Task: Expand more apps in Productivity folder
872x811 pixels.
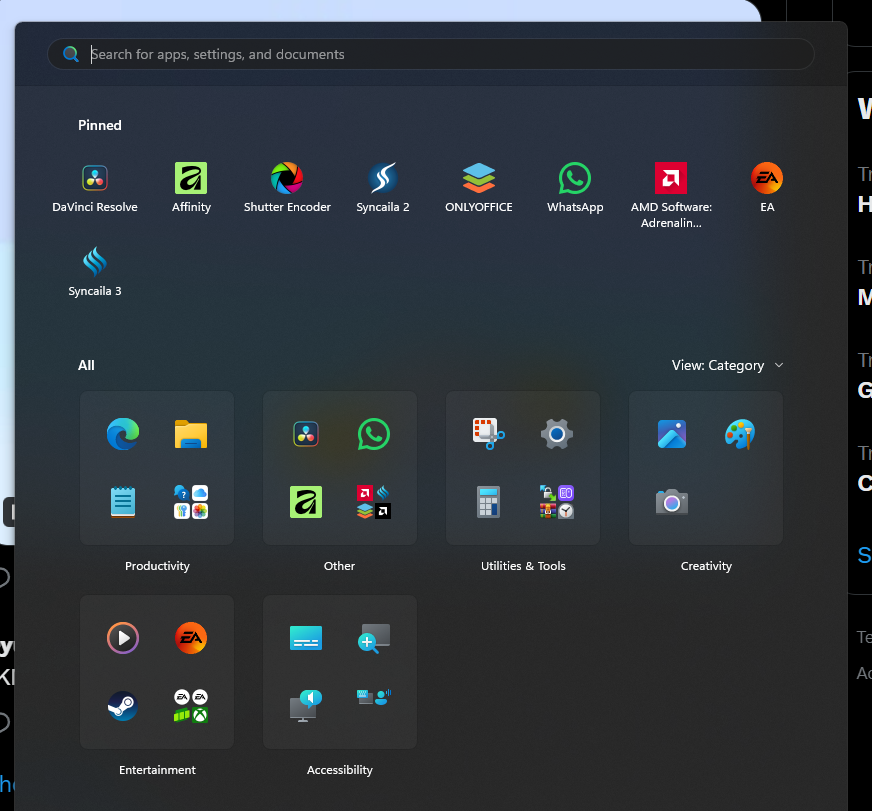Action: coord(191,502)
